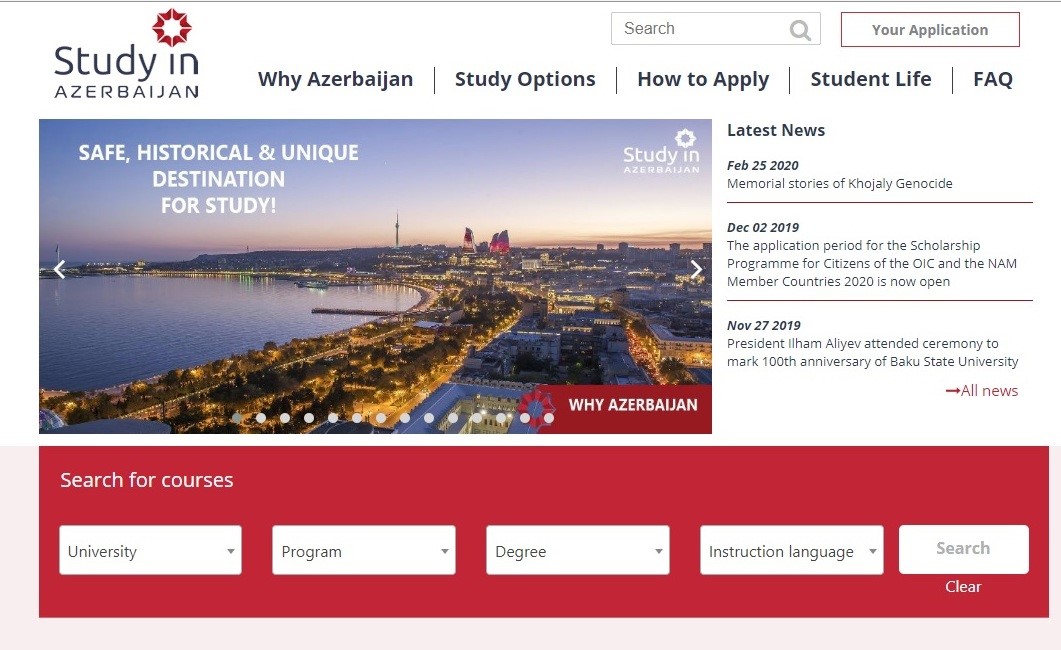Click the Study in Azerbaijan logo

tap(127, 53)
